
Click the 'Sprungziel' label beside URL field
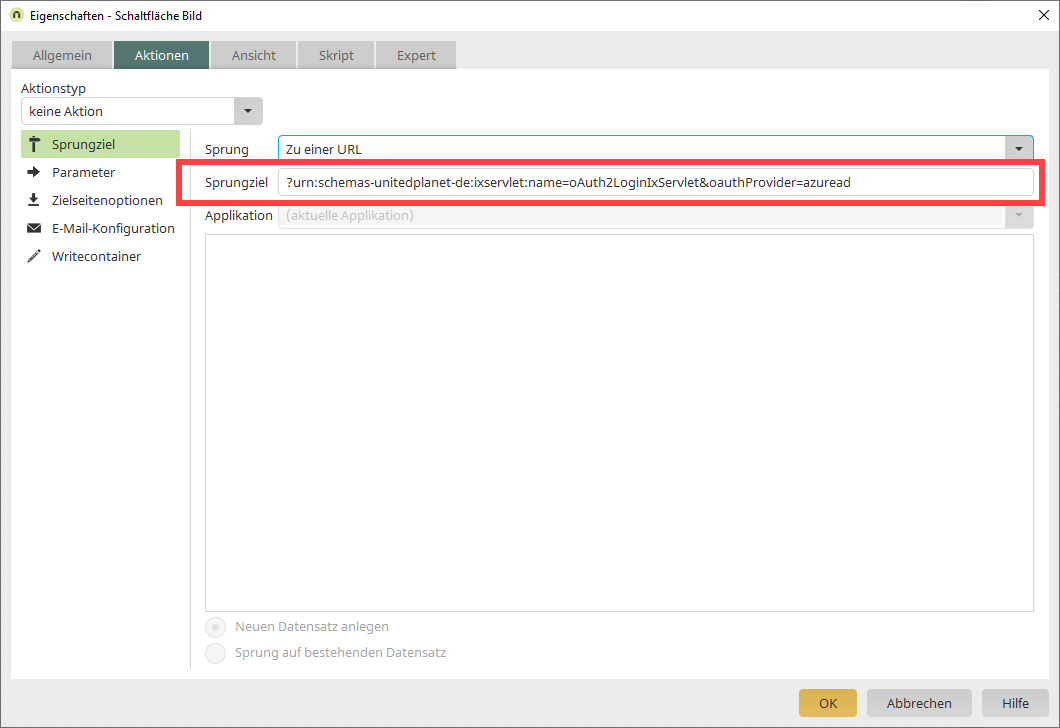(x=237, y=183)
